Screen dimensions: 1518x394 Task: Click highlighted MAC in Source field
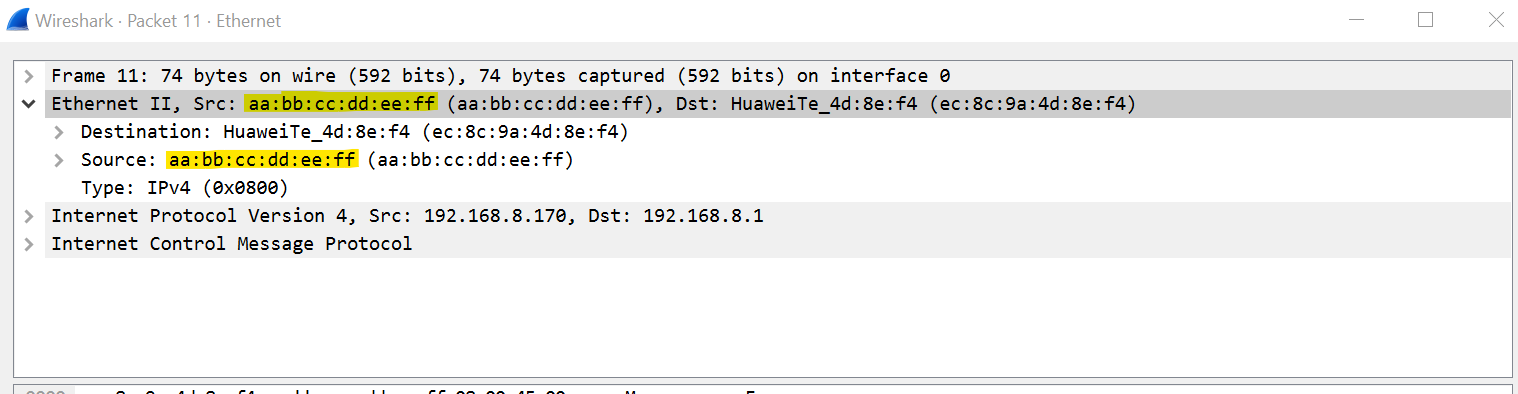tap(262, 160)
